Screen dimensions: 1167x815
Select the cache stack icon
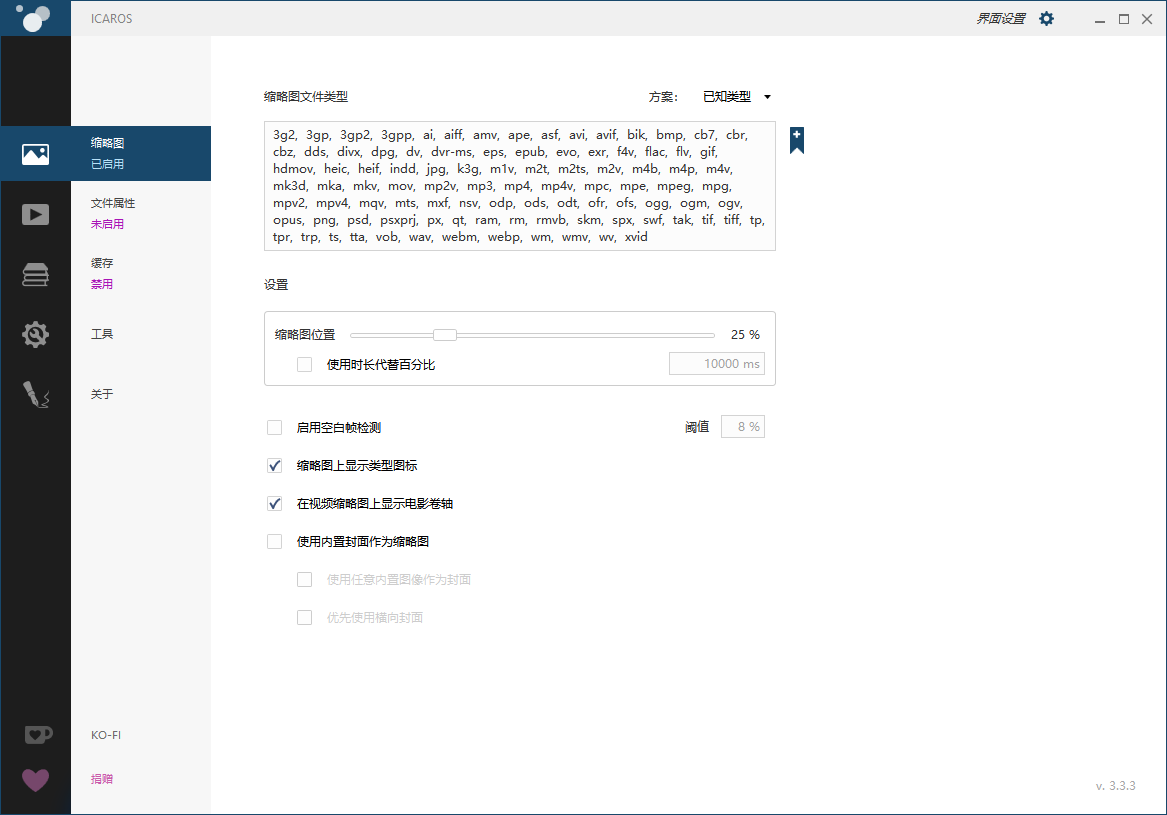pos(35,275)
